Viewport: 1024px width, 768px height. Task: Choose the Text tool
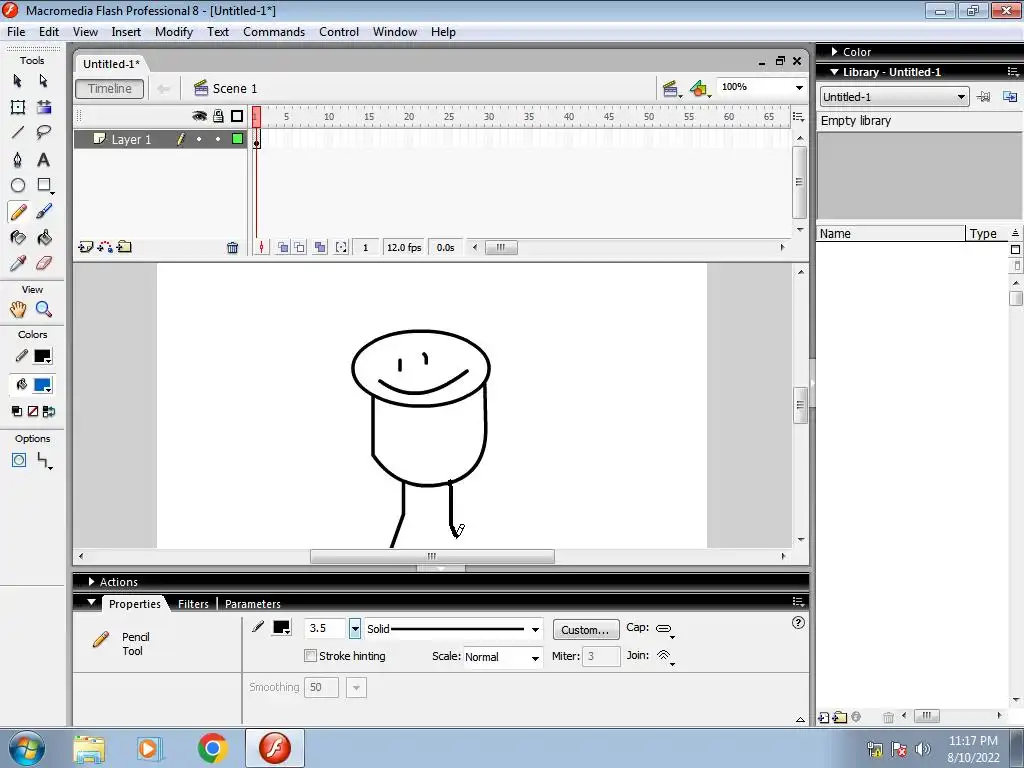(44, 160)
